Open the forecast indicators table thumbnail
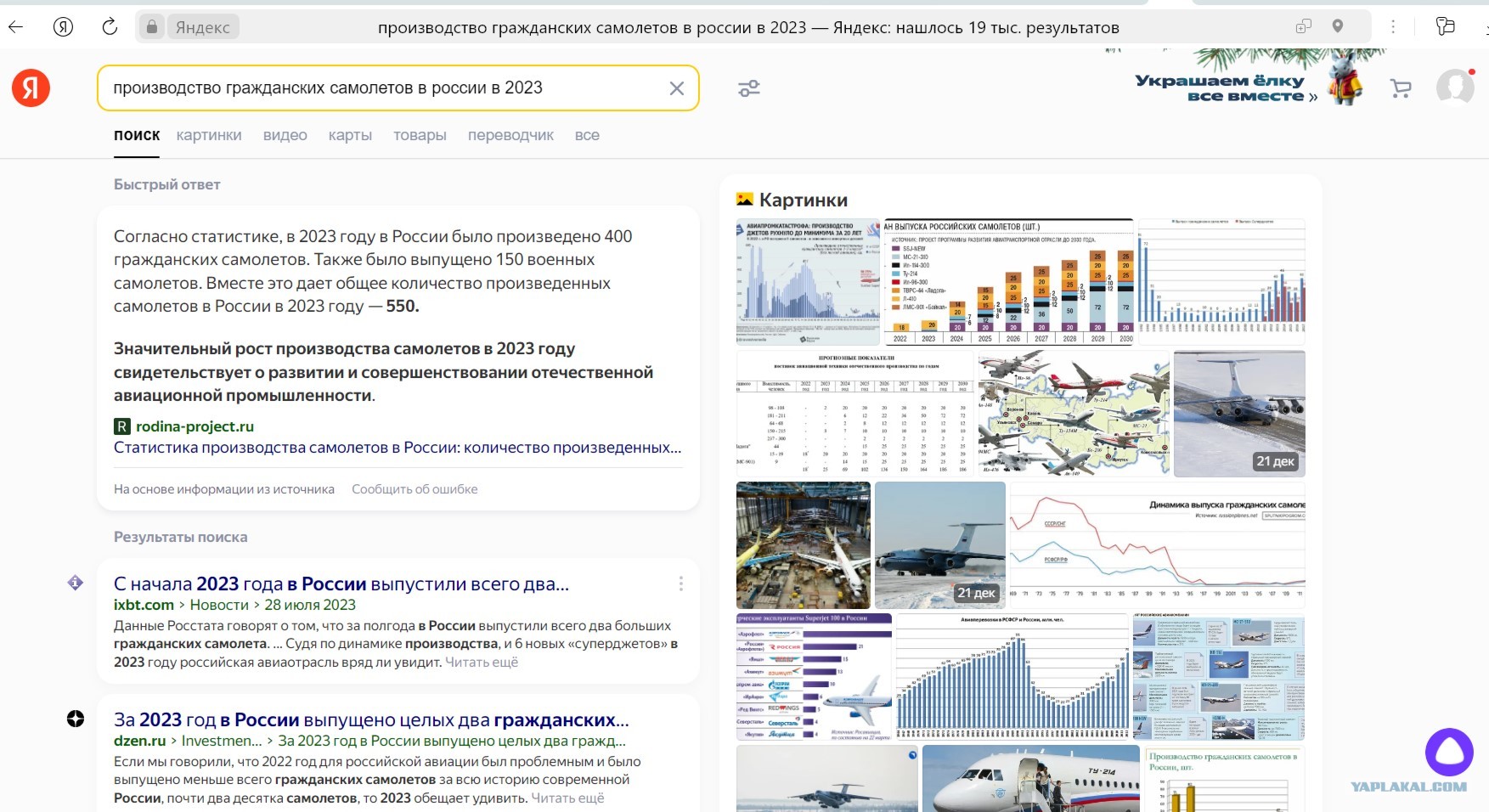This screenshot has height=812, width=1489. point(855,414)
